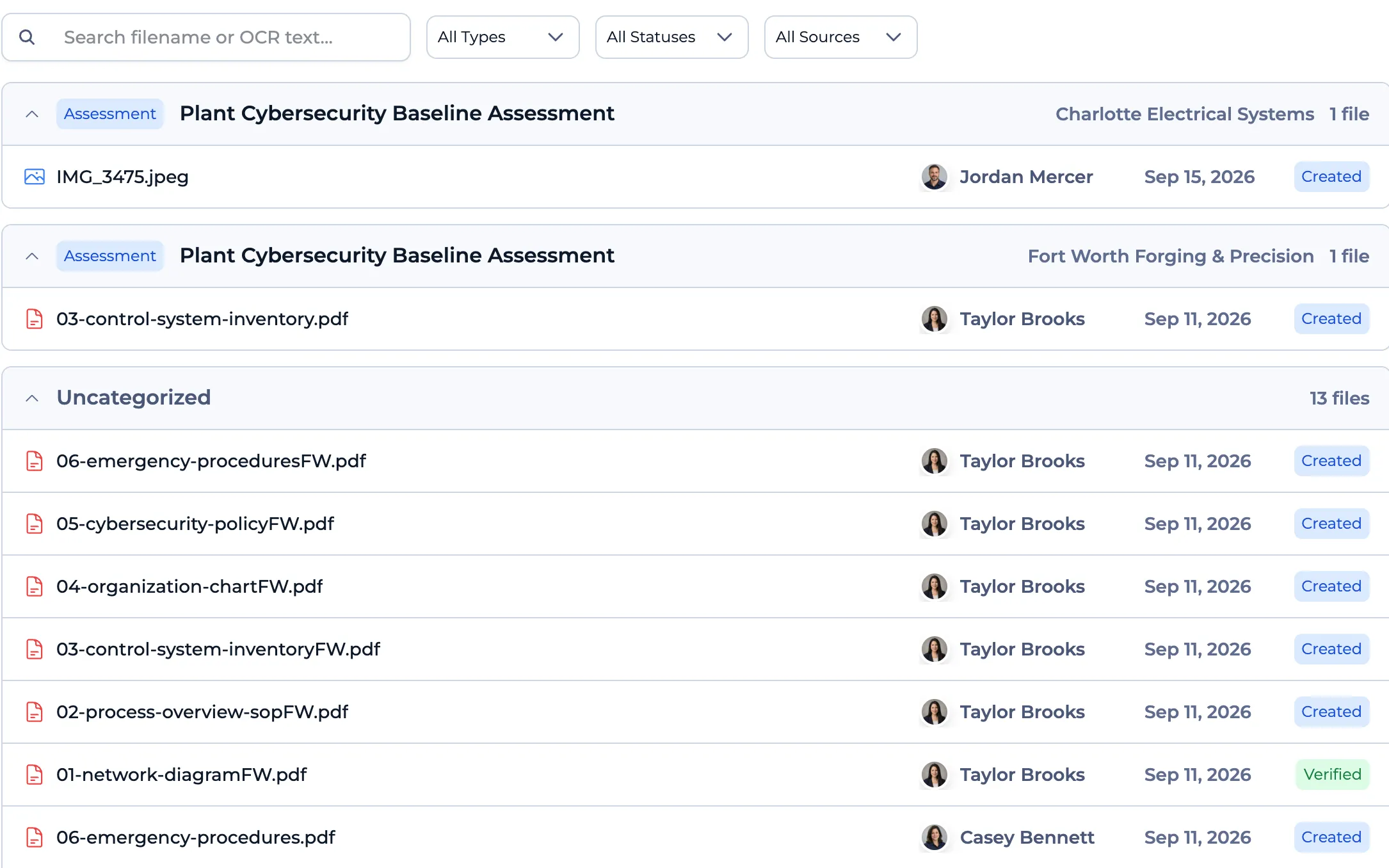
Task: Collapse the Fort Worth Forging assessment group
Action: tap(32, 256)
